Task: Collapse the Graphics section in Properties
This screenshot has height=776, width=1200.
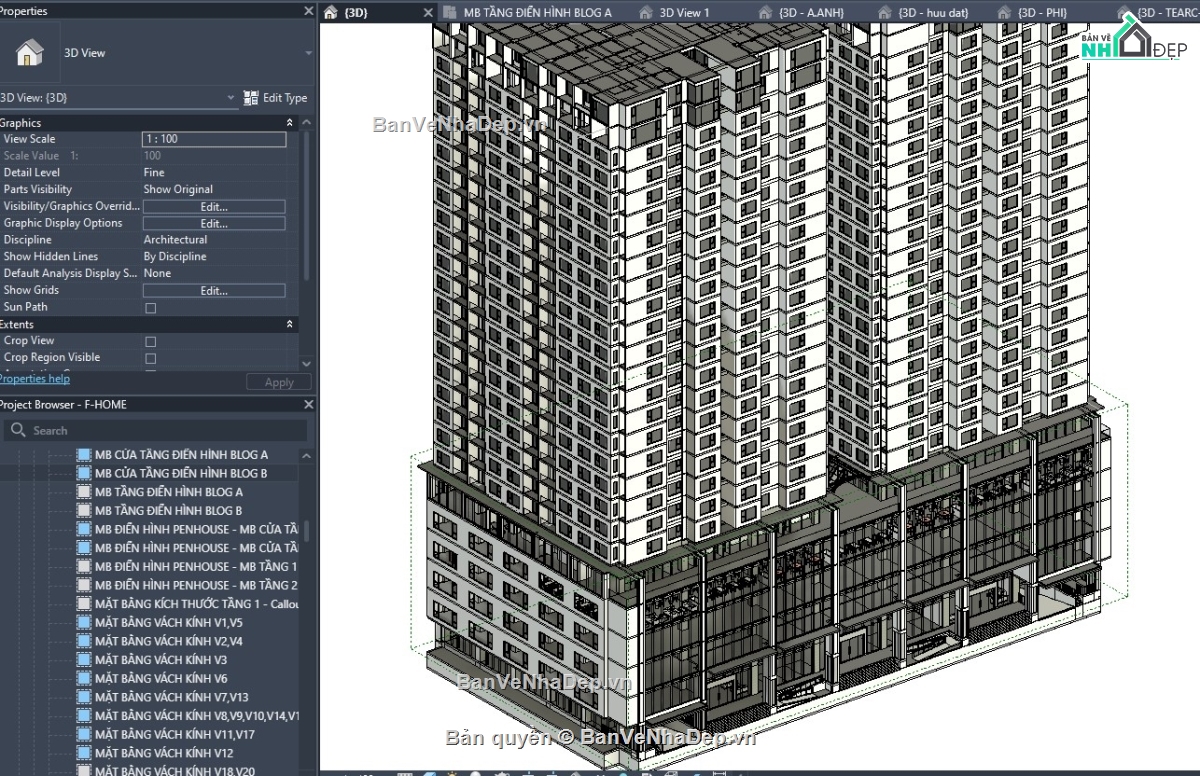Action: pos(290,122)
